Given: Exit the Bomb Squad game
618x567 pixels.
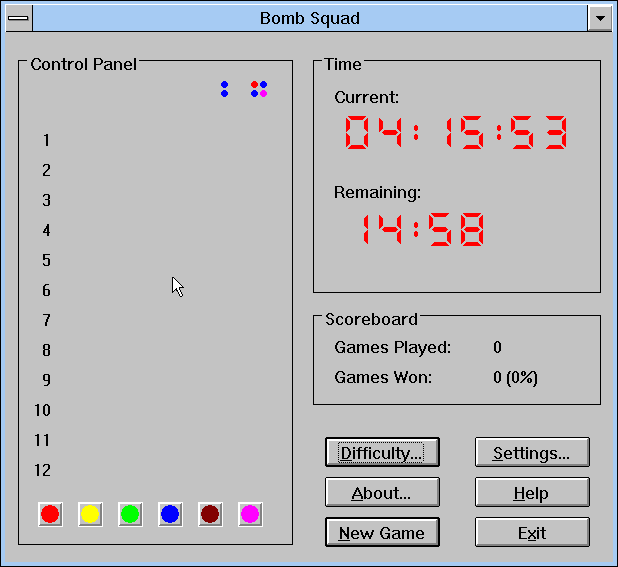Looking at the screenshot, I should click(x=531, y=533).
